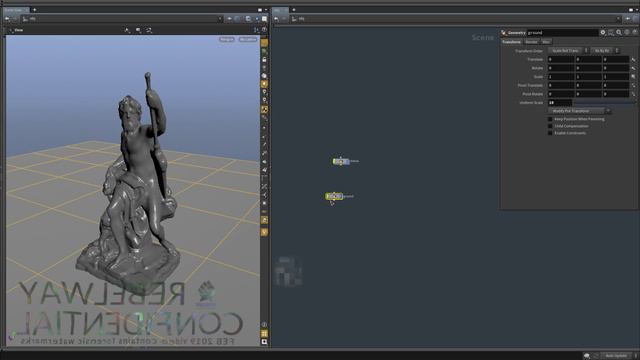Viewport: 640px width, 360px height.
Task: Switch to the Render parameter tab
Action: click(531, 42)
